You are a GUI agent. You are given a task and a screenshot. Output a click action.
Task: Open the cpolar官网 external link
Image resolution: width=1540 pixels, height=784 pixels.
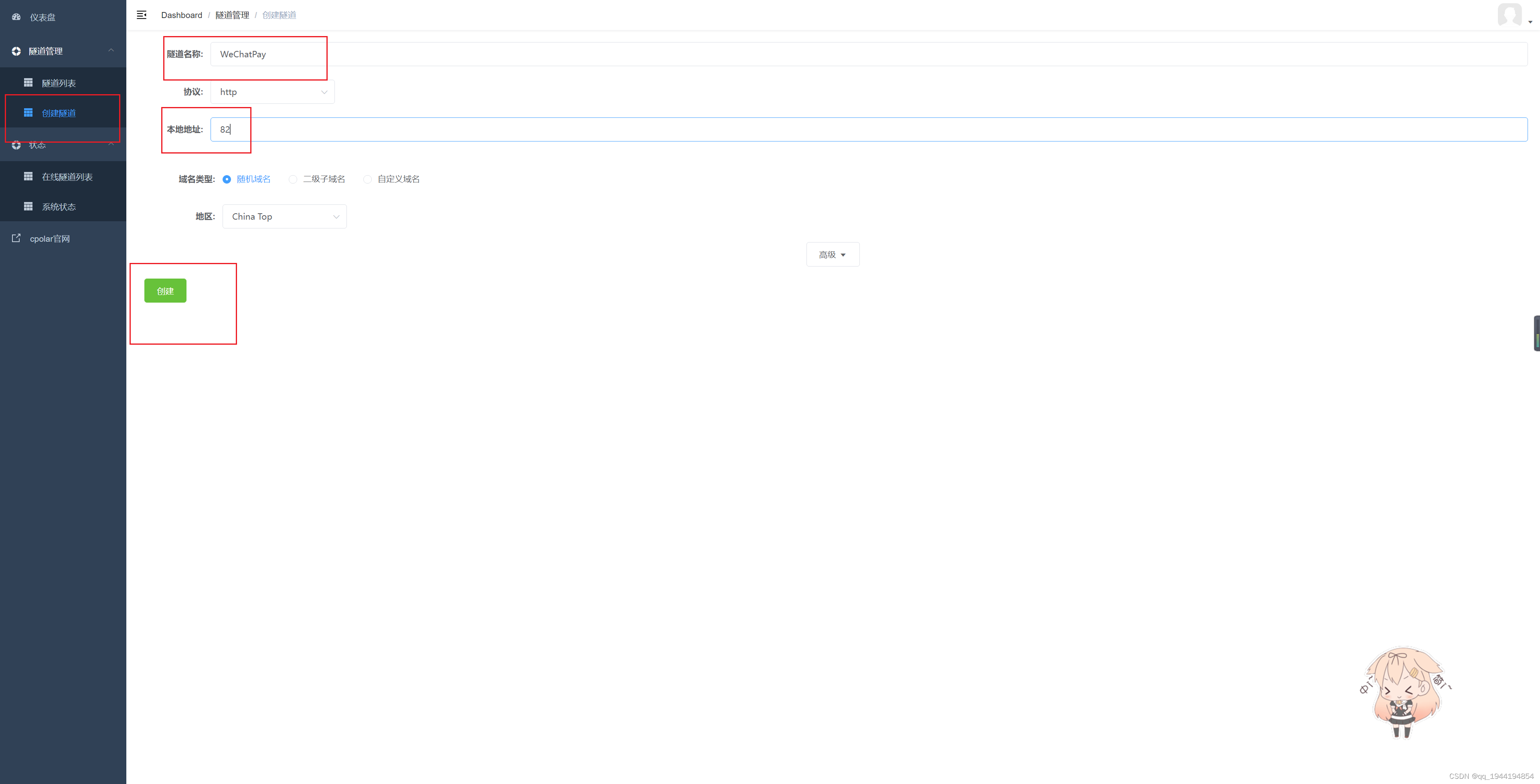48,238
